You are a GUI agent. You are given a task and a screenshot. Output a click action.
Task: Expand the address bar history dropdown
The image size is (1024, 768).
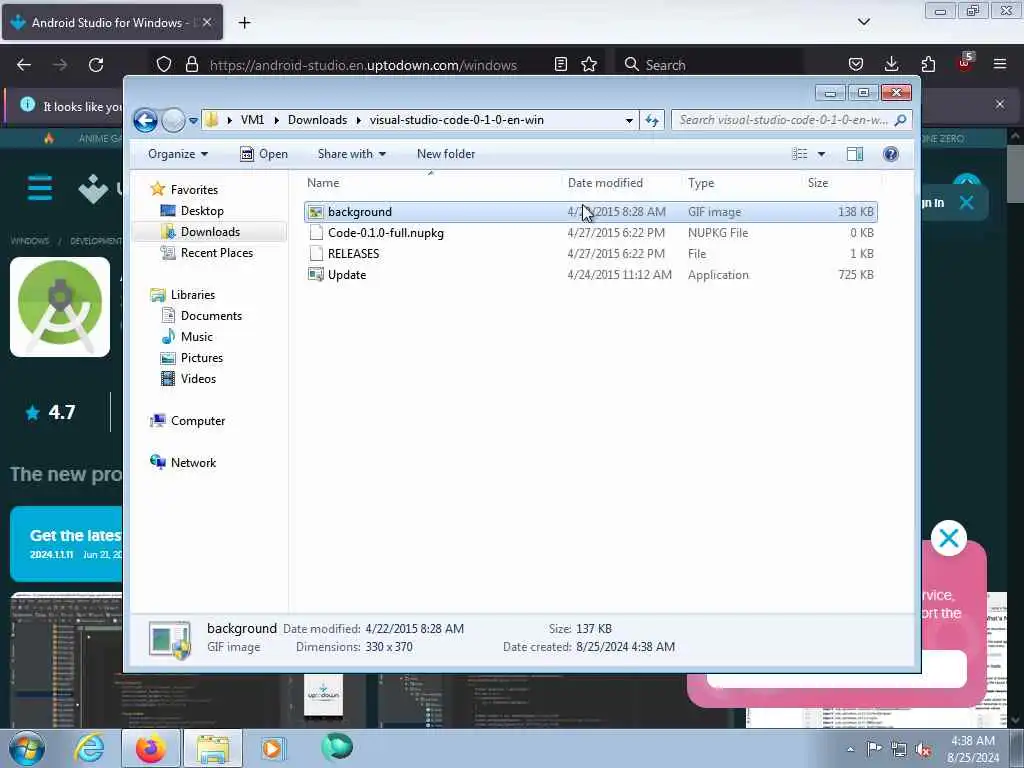(x=629, y=120)
